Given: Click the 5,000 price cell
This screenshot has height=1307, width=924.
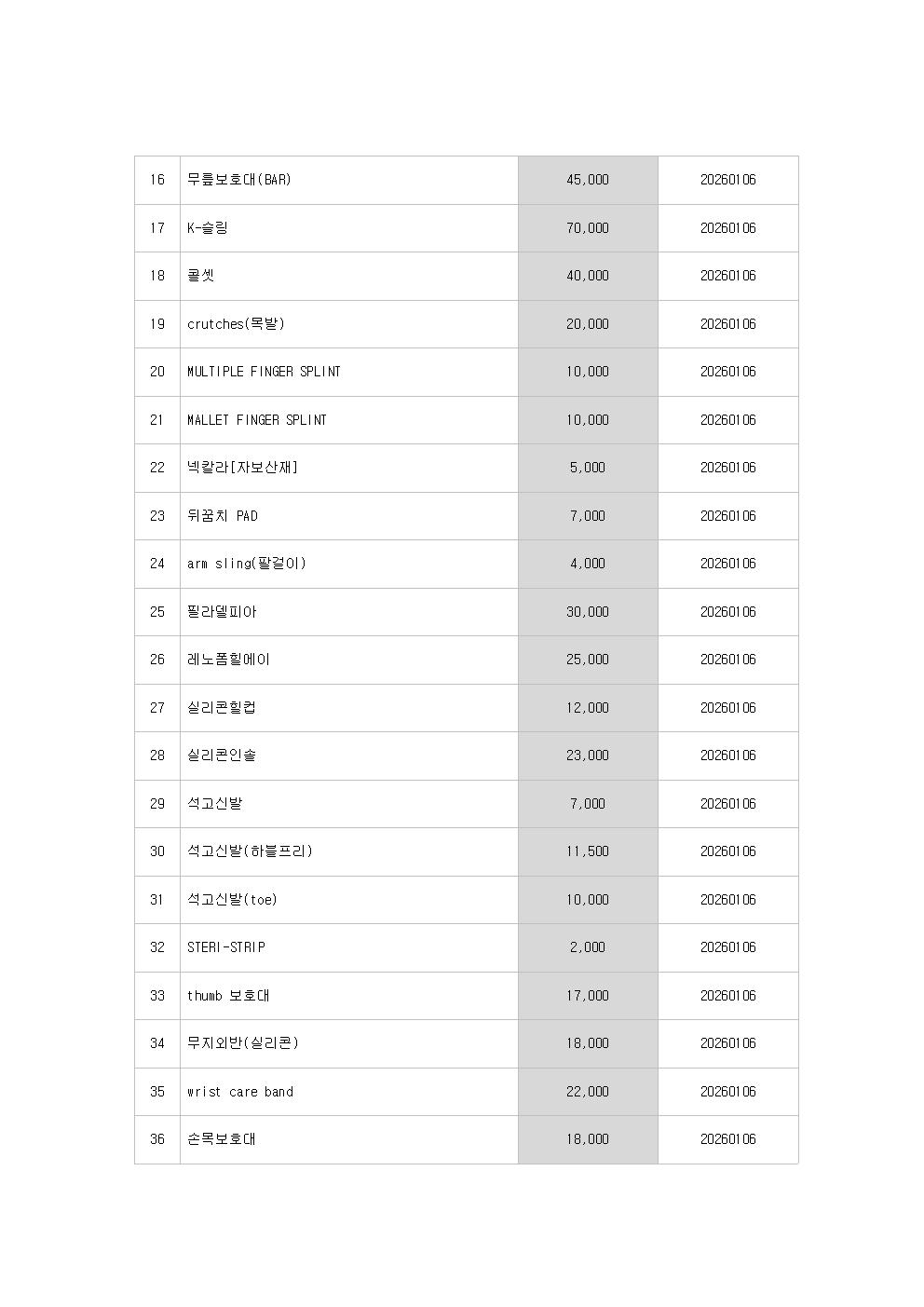Looking at the screenshot, I should [588, 468].
